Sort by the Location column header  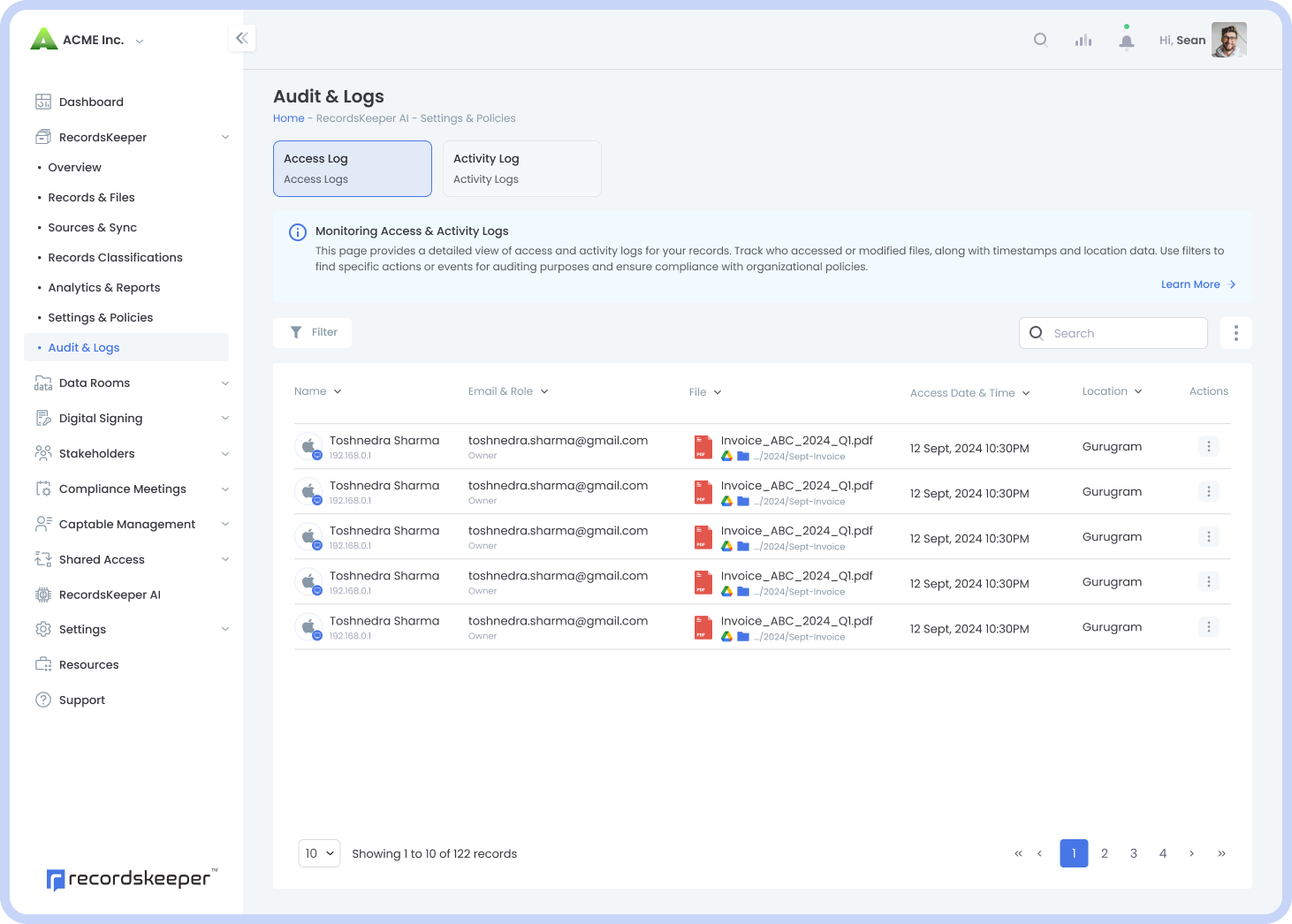point(1112,391)
